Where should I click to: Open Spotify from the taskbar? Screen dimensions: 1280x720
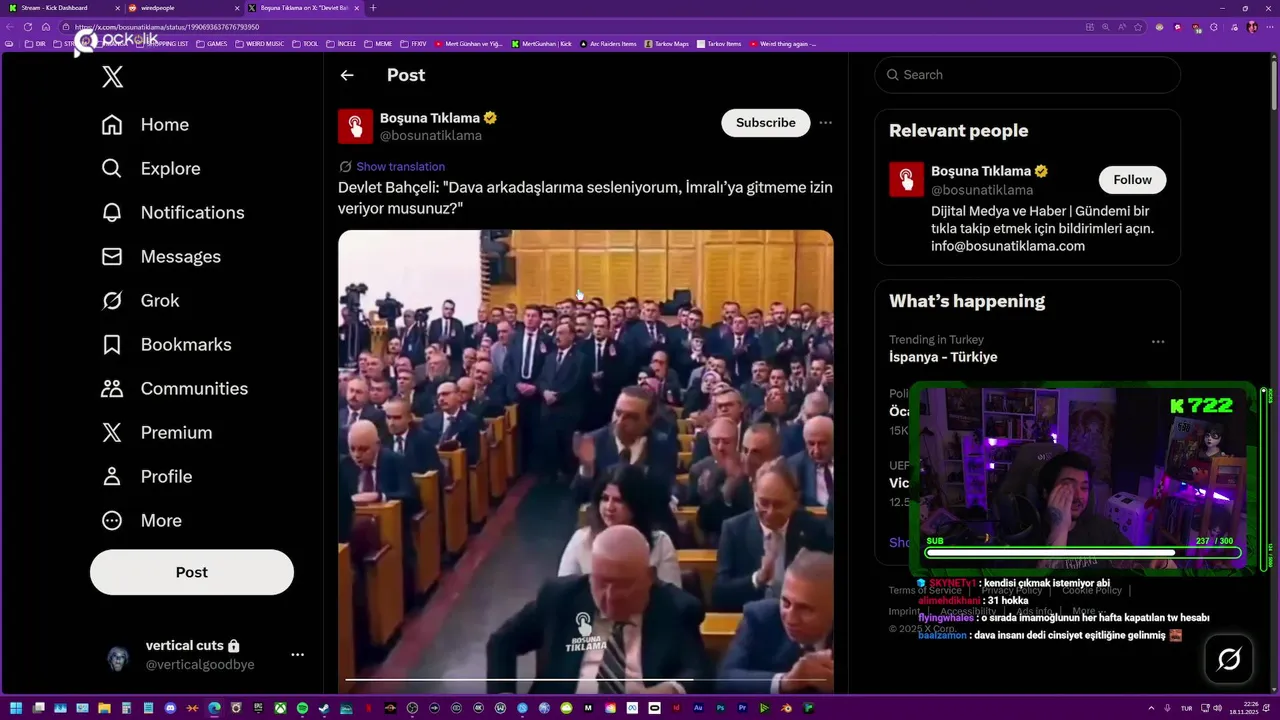302,708
